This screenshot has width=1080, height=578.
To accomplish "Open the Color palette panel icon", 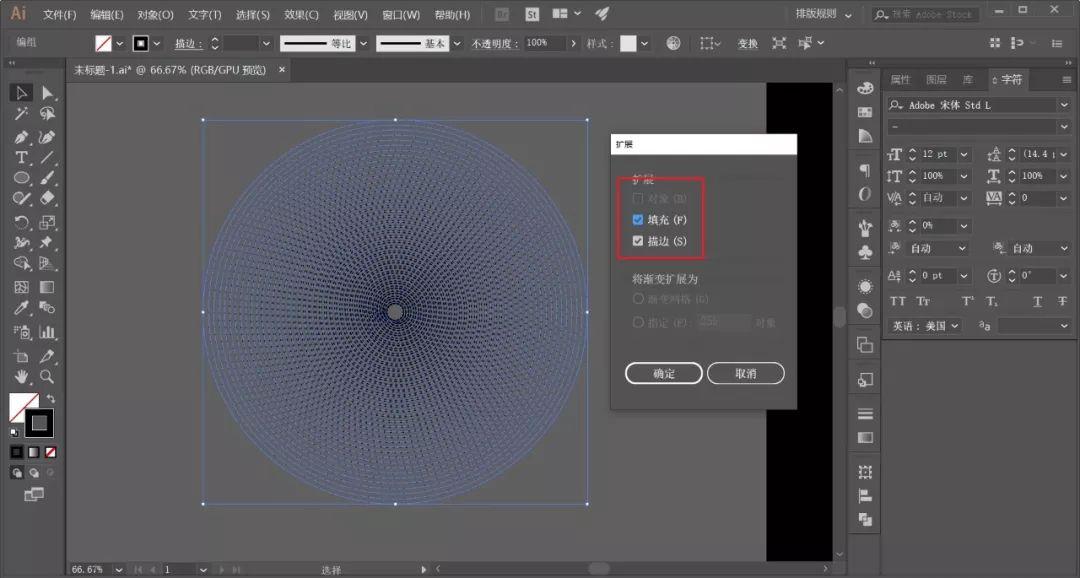I will (x=865, y=88).
